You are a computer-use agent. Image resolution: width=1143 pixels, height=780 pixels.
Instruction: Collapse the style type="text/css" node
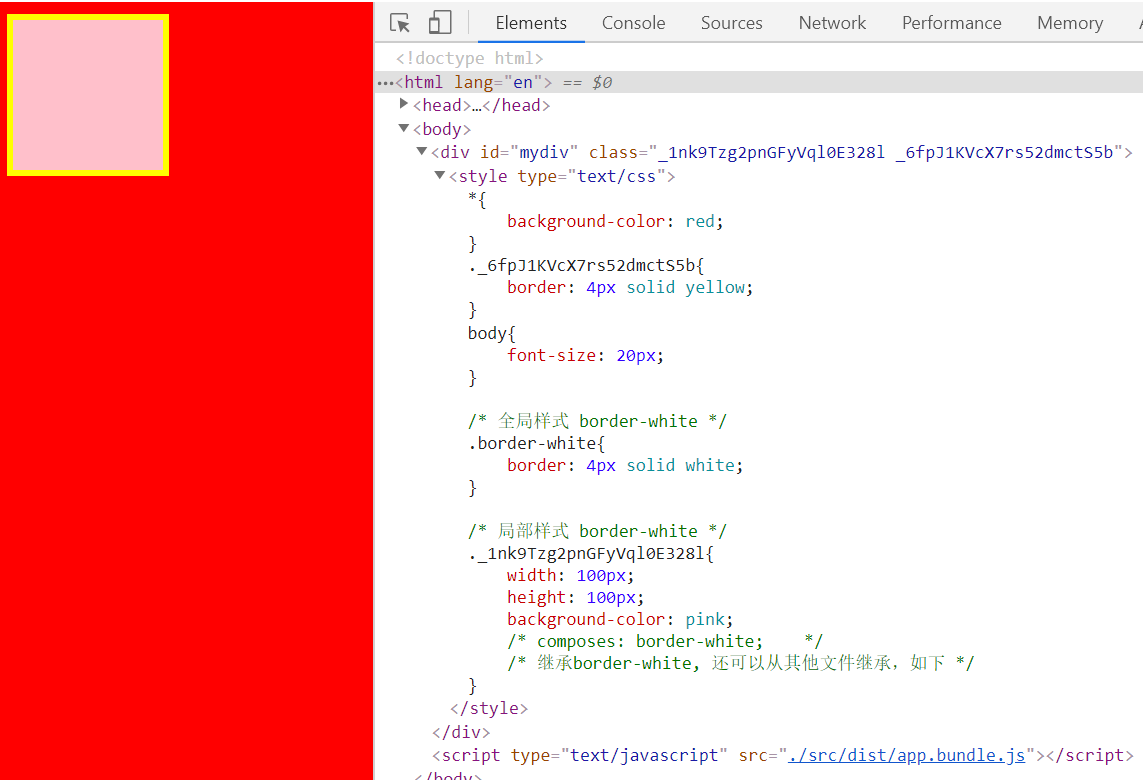tap(440, 175)
